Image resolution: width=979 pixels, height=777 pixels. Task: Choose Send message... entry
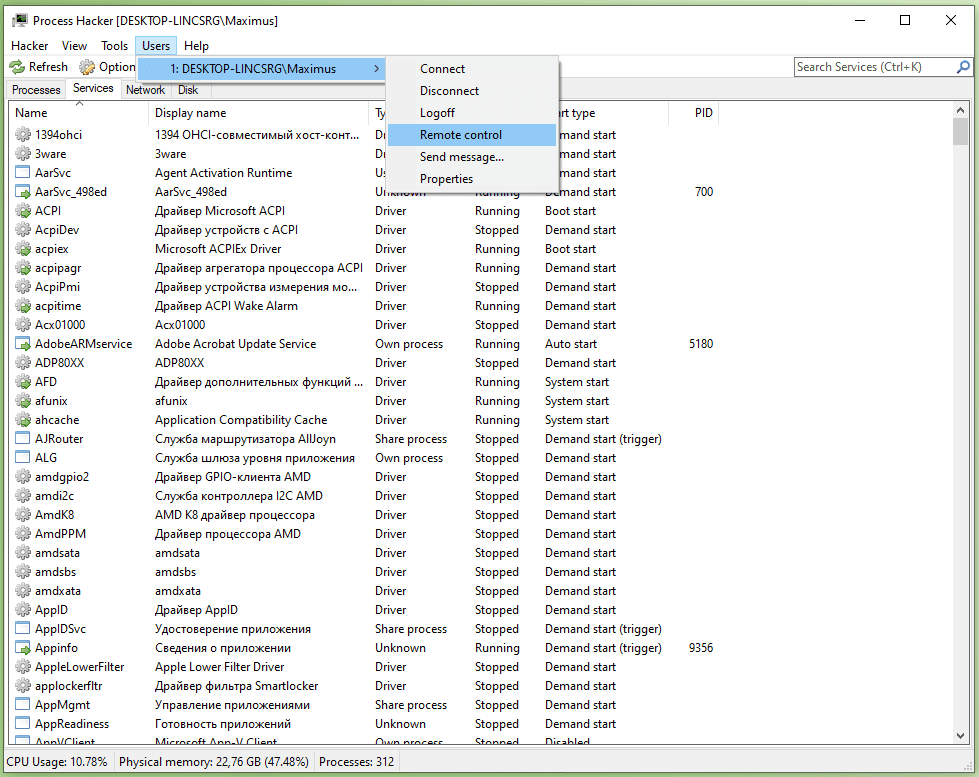pyautogui.click(x=471, y=157)
